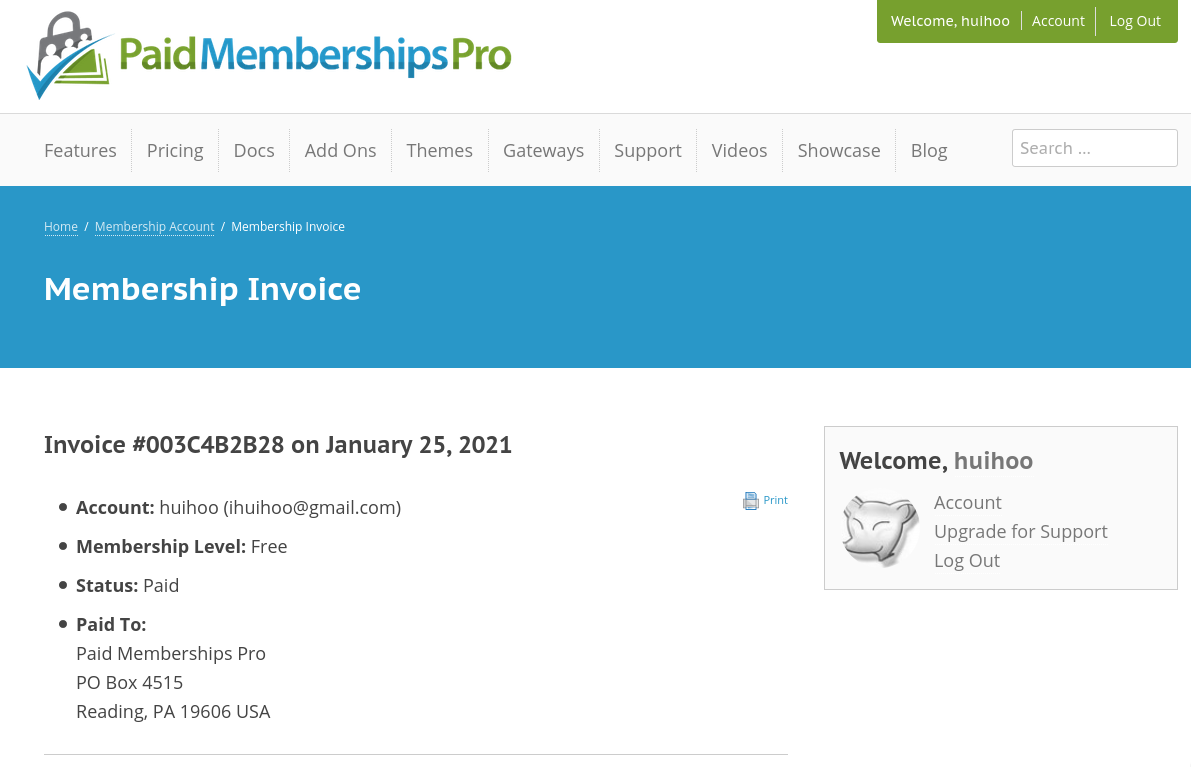1191x767 pixels.
Task: Open Account link in top green bar
Action: click(x=1058, y=21)
